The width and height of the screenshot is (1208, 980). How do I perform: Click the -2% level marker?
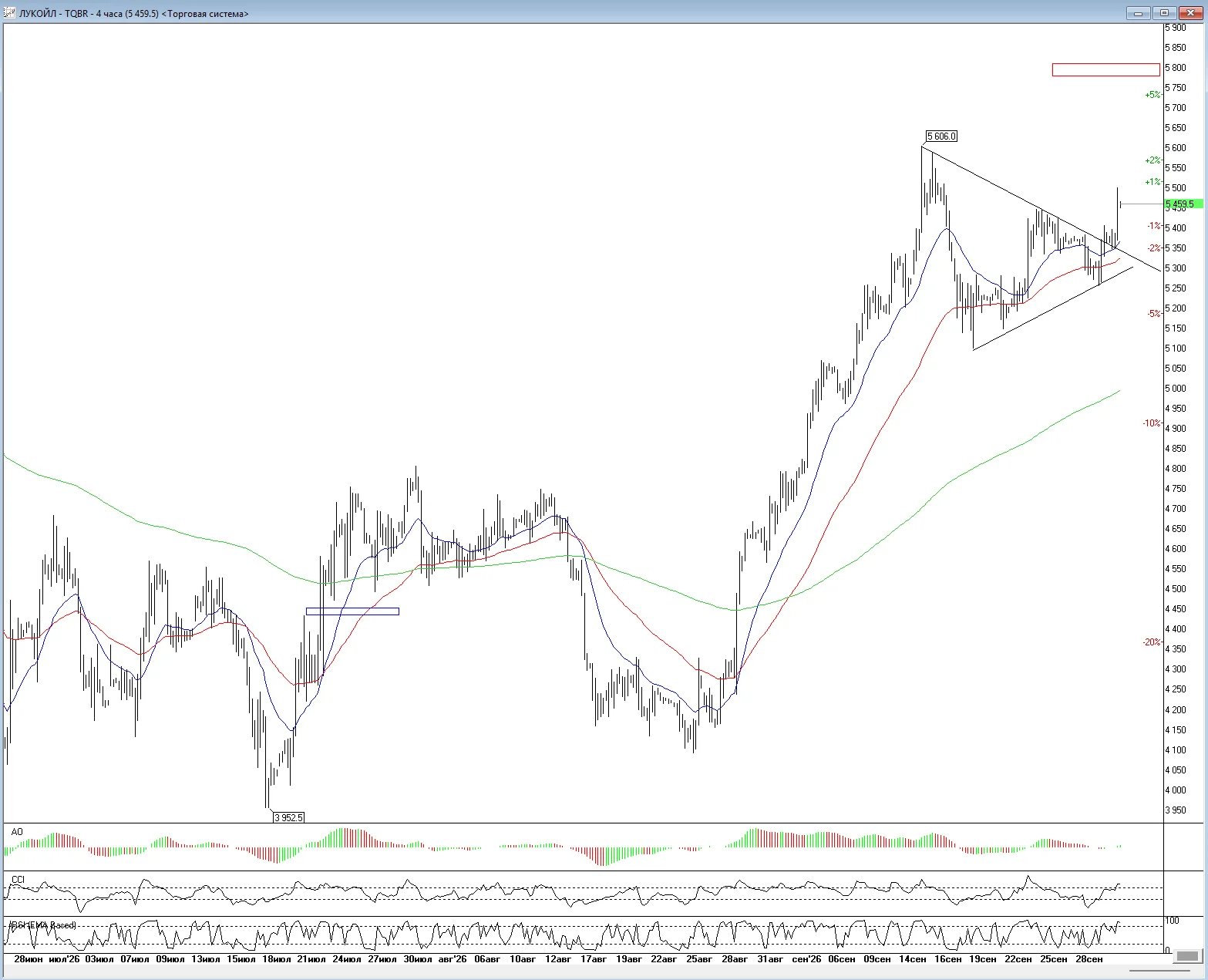(1153, 248)
